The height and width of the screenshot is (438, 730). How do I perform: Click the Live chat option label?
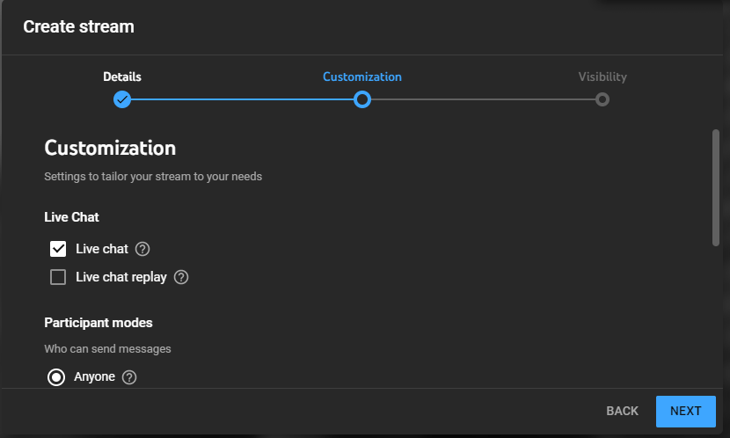(102, 249)
